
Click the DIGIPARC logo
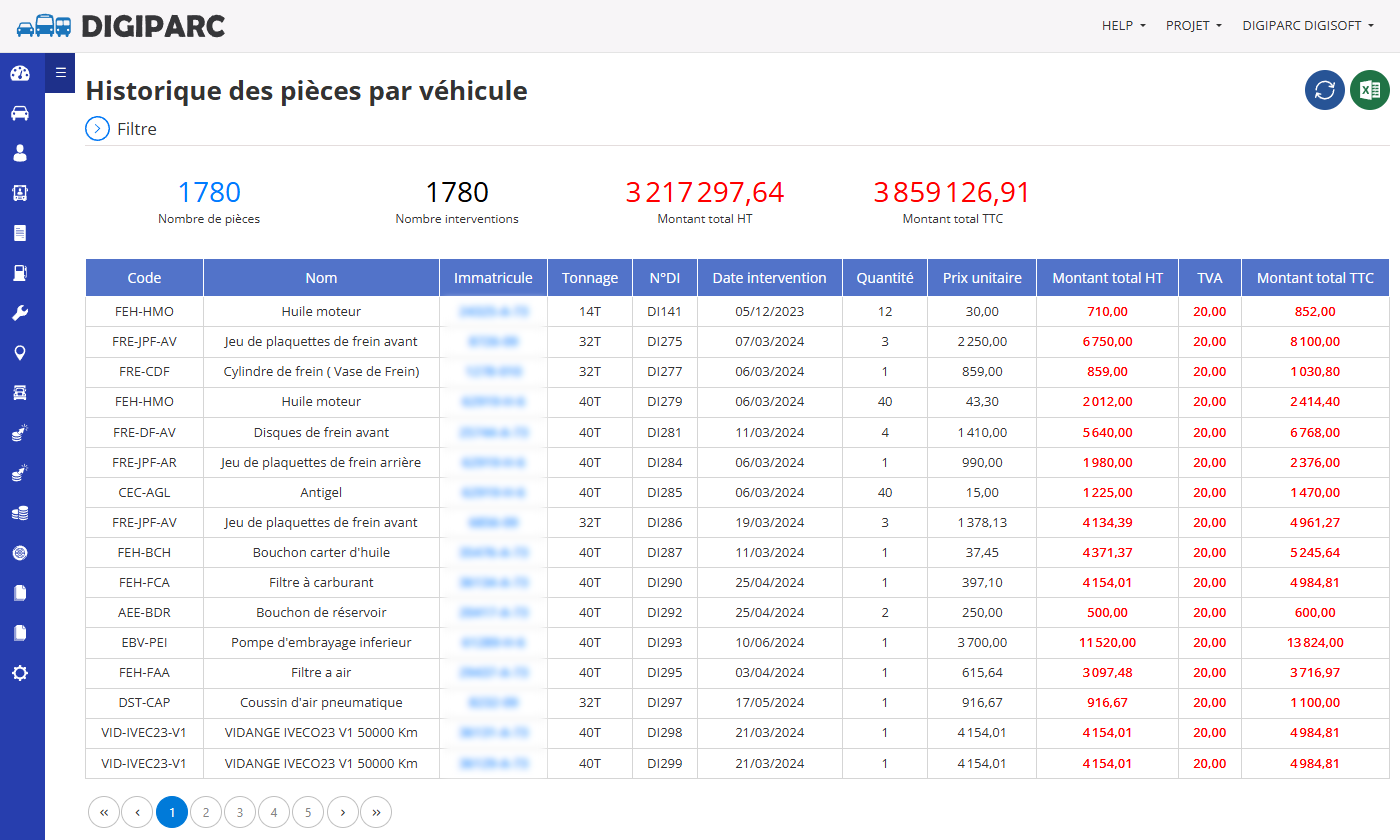pos(120,26)
